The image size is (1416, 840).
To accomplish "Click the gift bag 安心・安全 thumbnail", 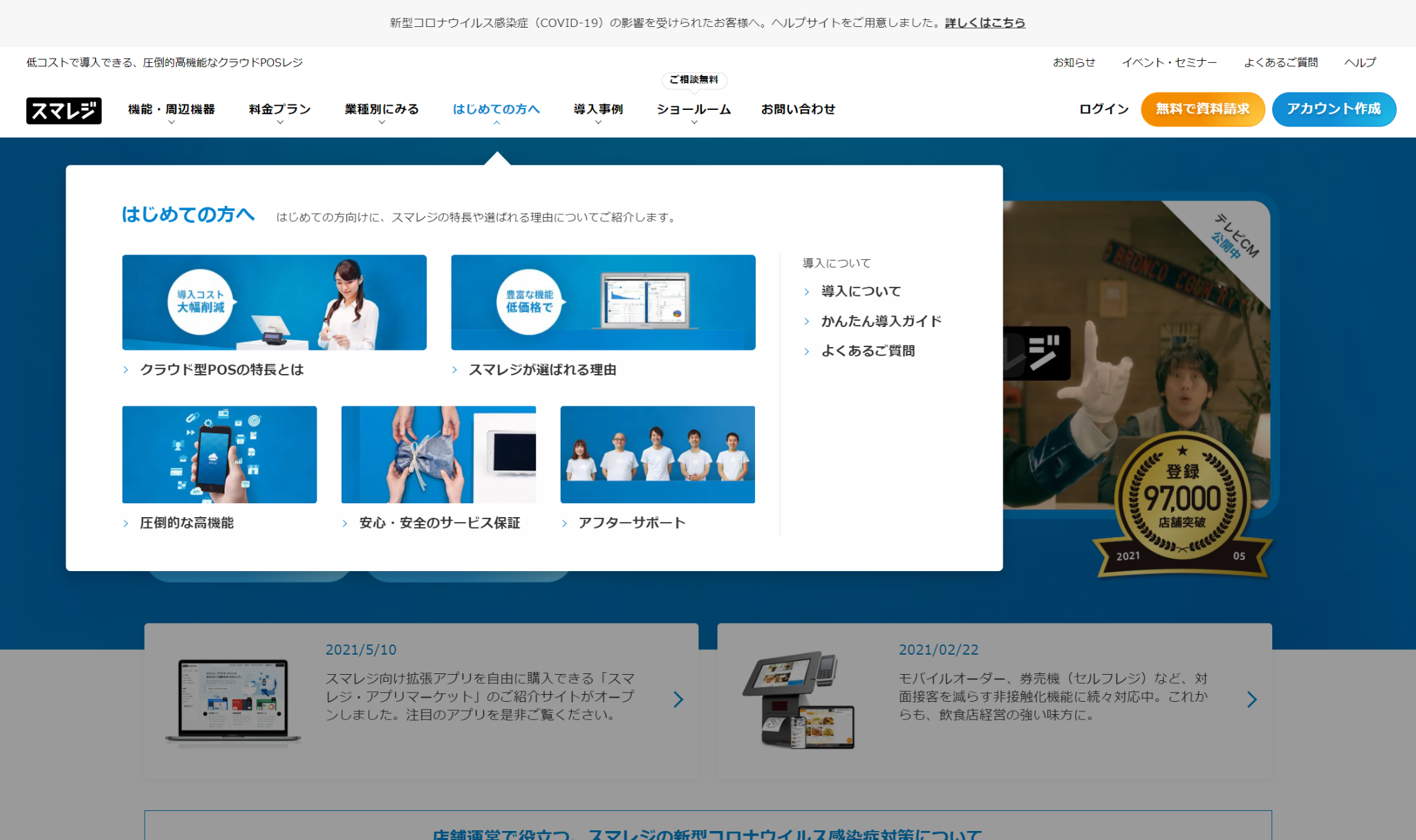I will (x=438, y=454).
